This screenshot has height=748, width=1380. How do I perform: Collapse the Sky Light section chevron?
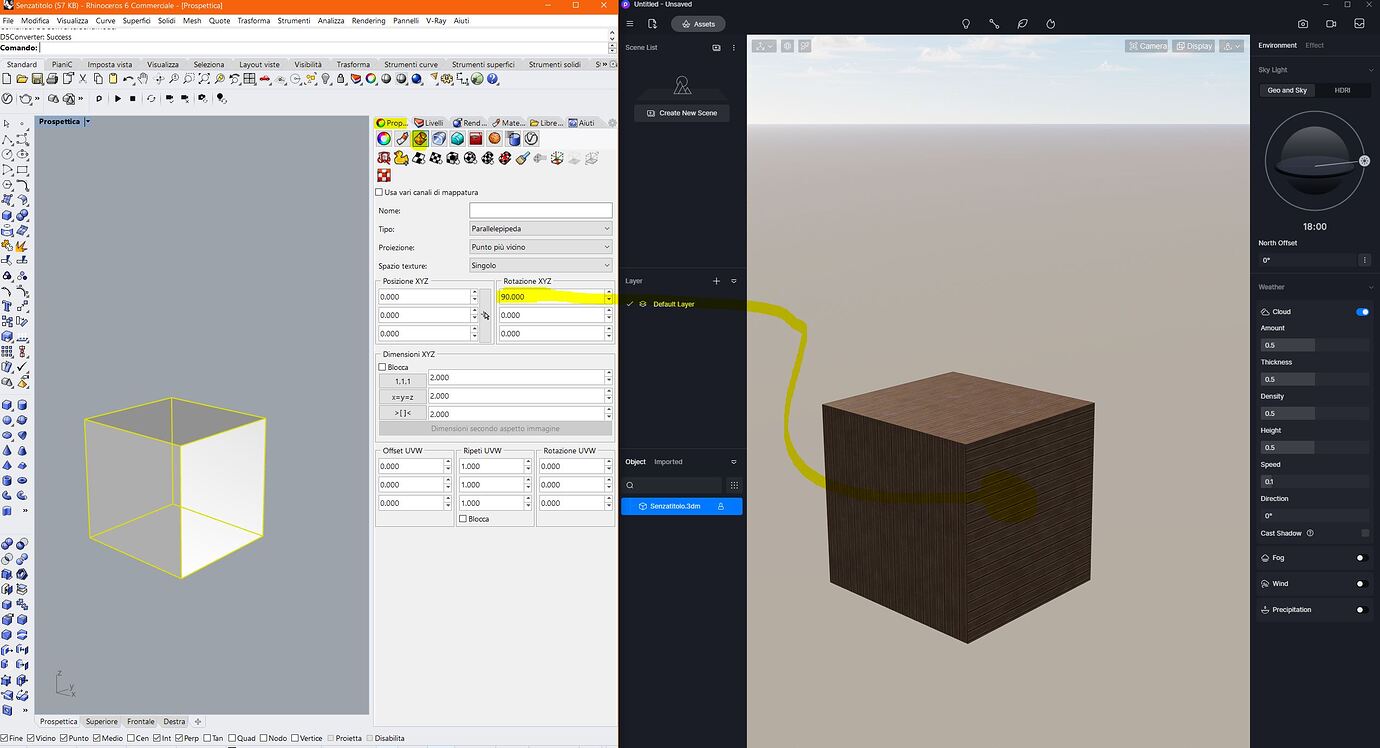point(1370,69)
